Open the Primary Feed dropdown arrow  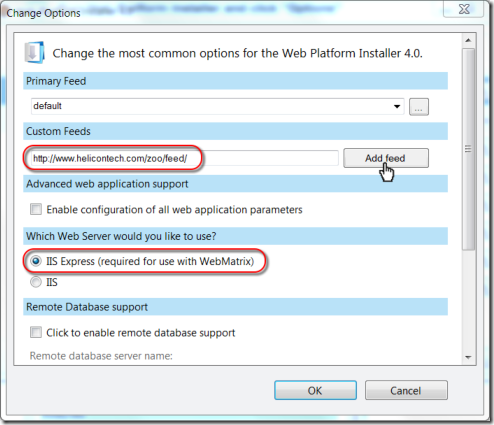pos(397,107)
